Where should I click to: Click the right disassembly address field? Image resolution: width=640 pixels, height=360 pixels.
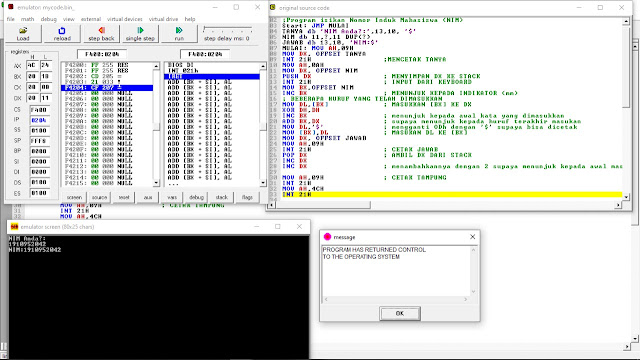[205, 54]
